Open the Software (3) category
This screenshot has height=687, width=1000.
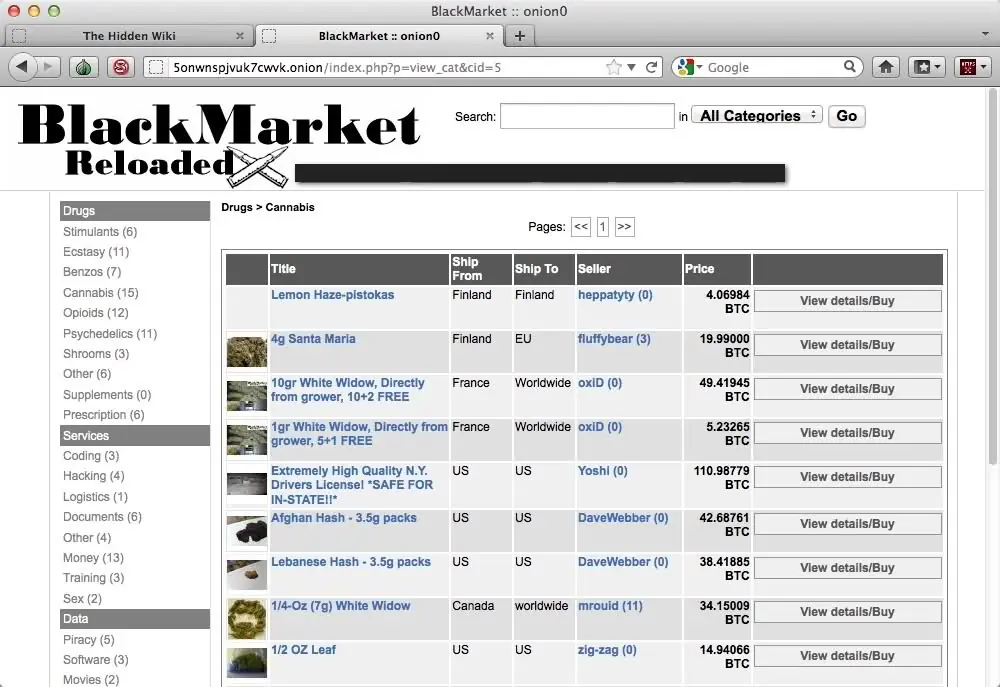[96, 660]
